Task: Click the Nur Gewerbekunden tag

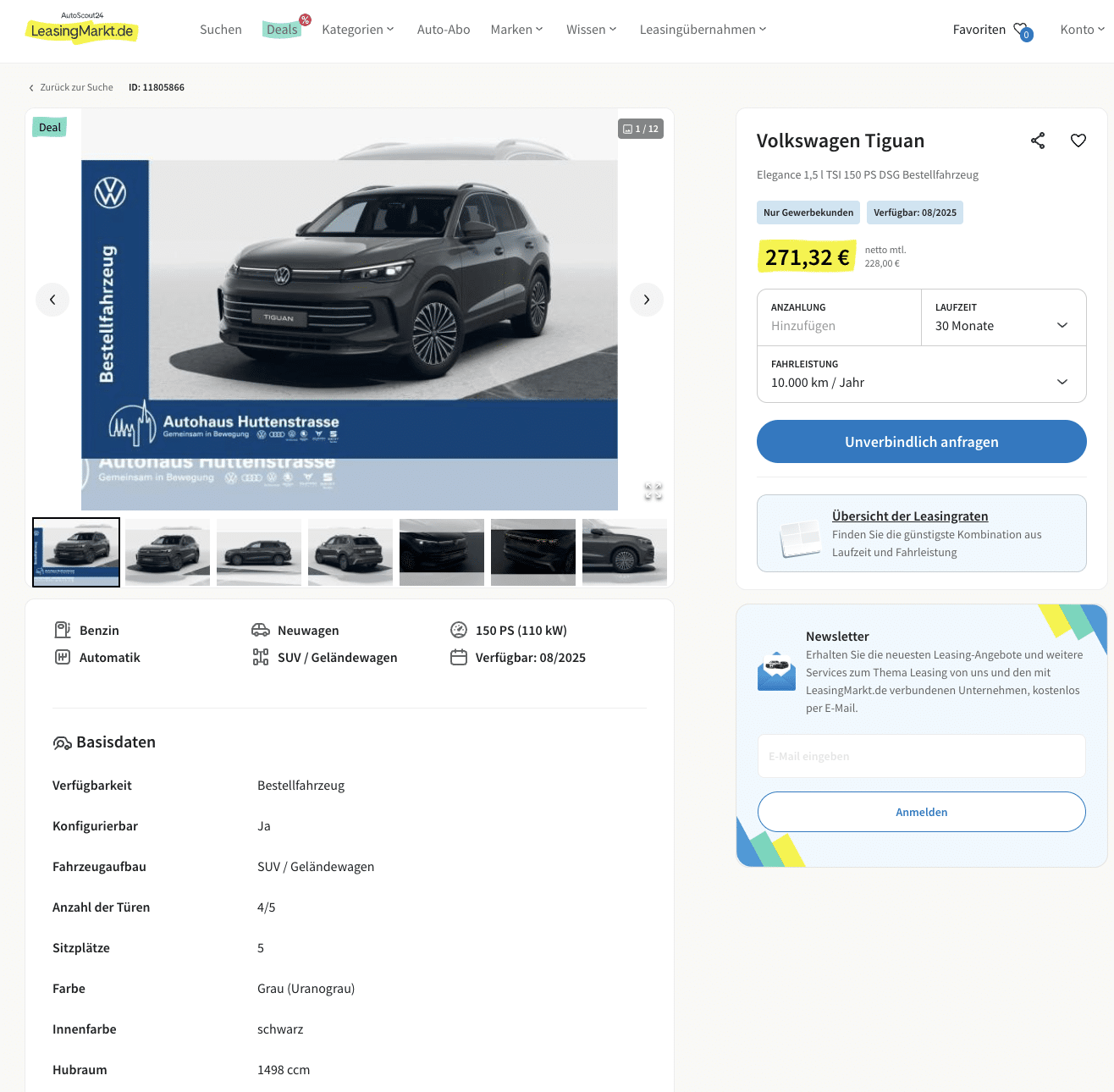Action: [808, 212]
